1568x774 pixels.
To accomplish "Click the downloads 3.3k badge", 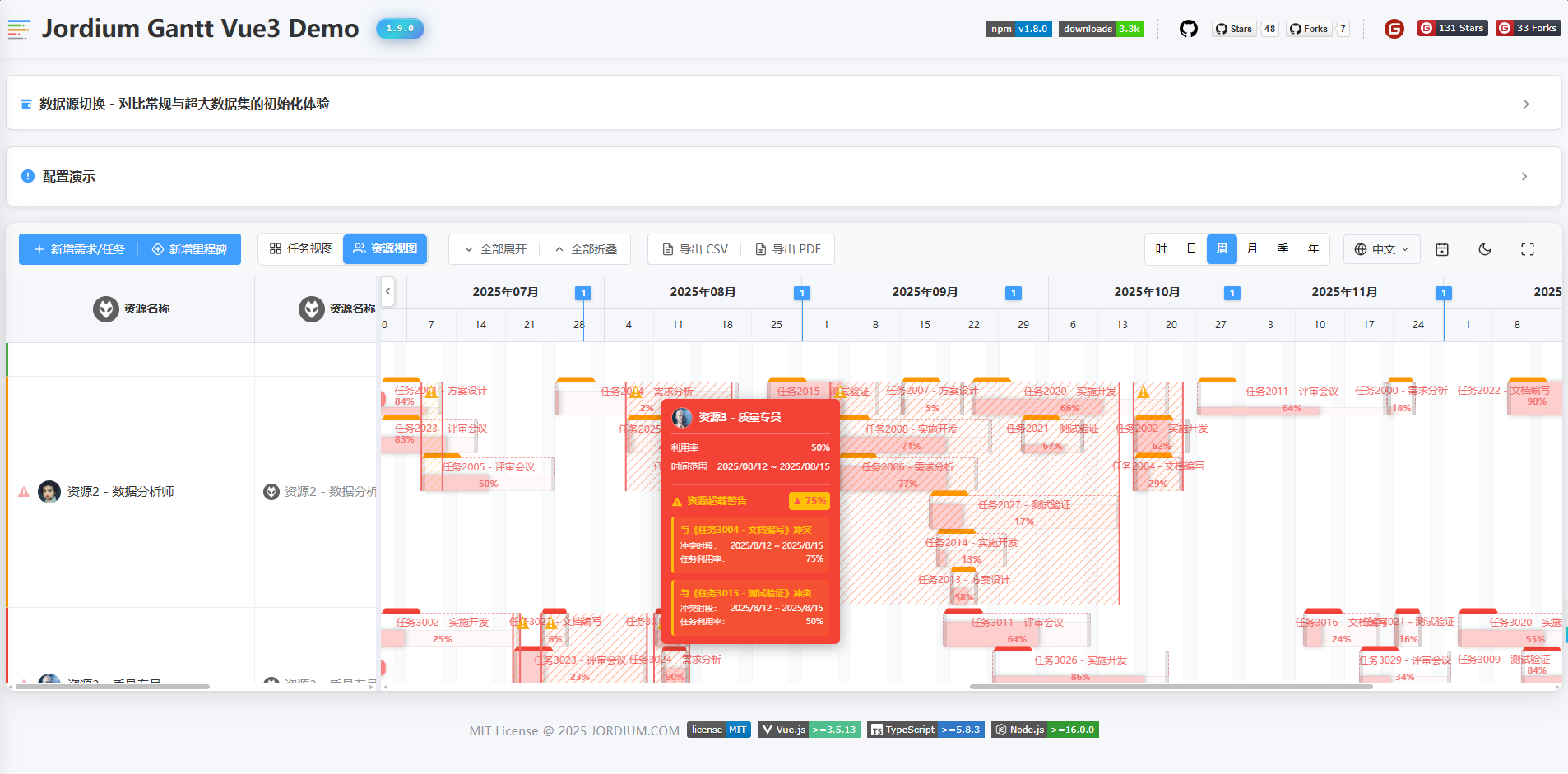I will [1102, 29].
